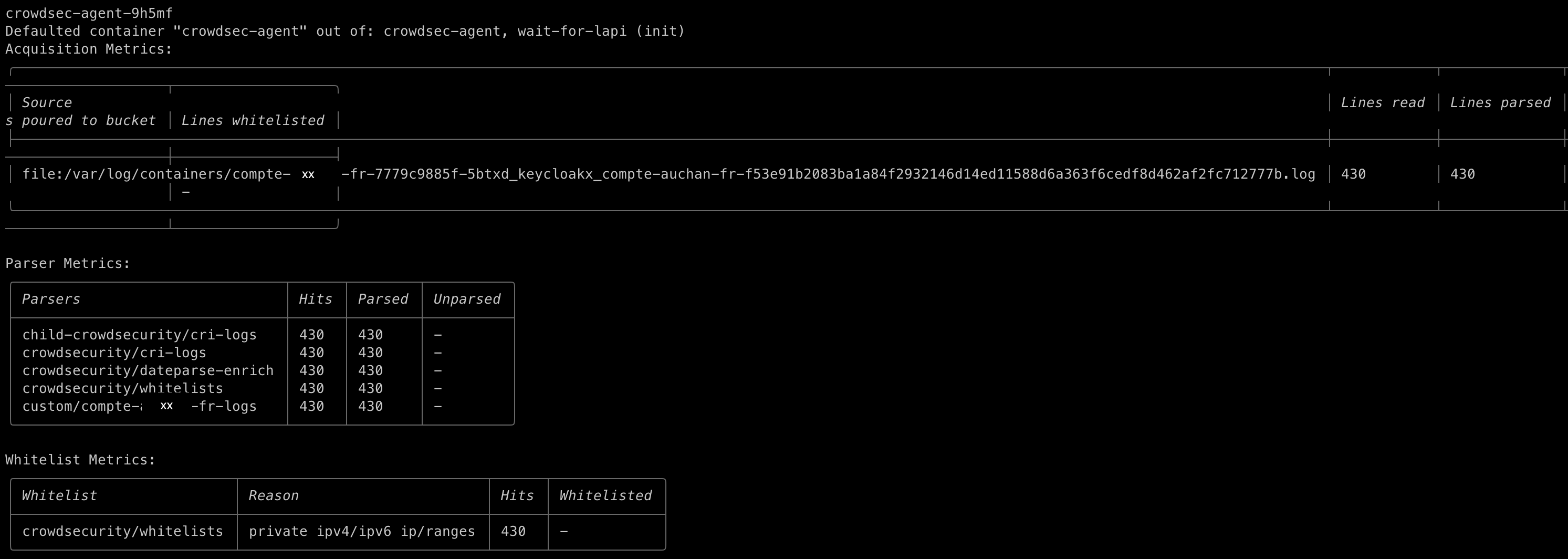
Task: Click the child-crowdsecurity/cri-logs parser row
Action: point(263,335)
